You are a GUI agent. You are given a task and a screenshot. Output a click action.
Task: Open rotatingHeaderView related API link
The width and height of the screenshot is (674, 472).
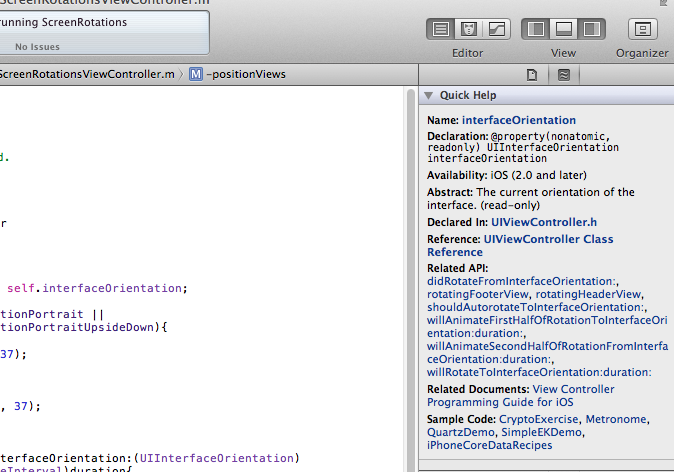(588, 294)
